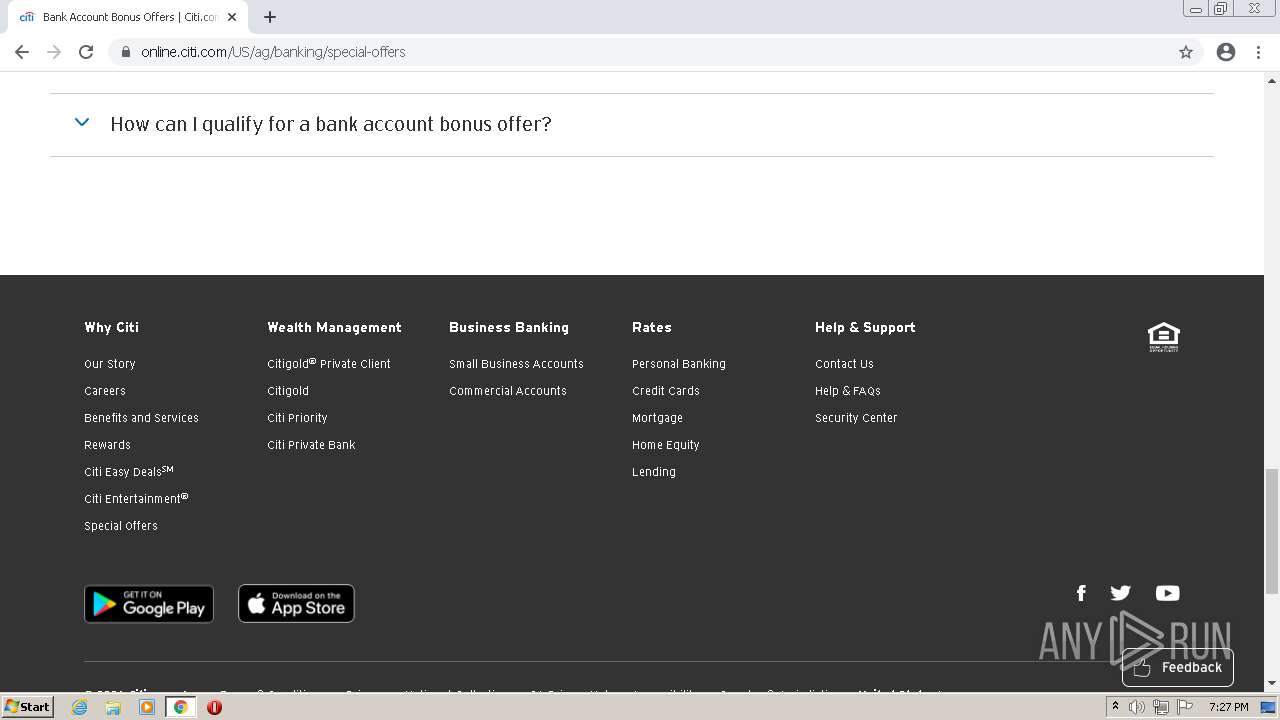Open Citi Facebook page icon
1280x720 pixels.
point(1081,593)
